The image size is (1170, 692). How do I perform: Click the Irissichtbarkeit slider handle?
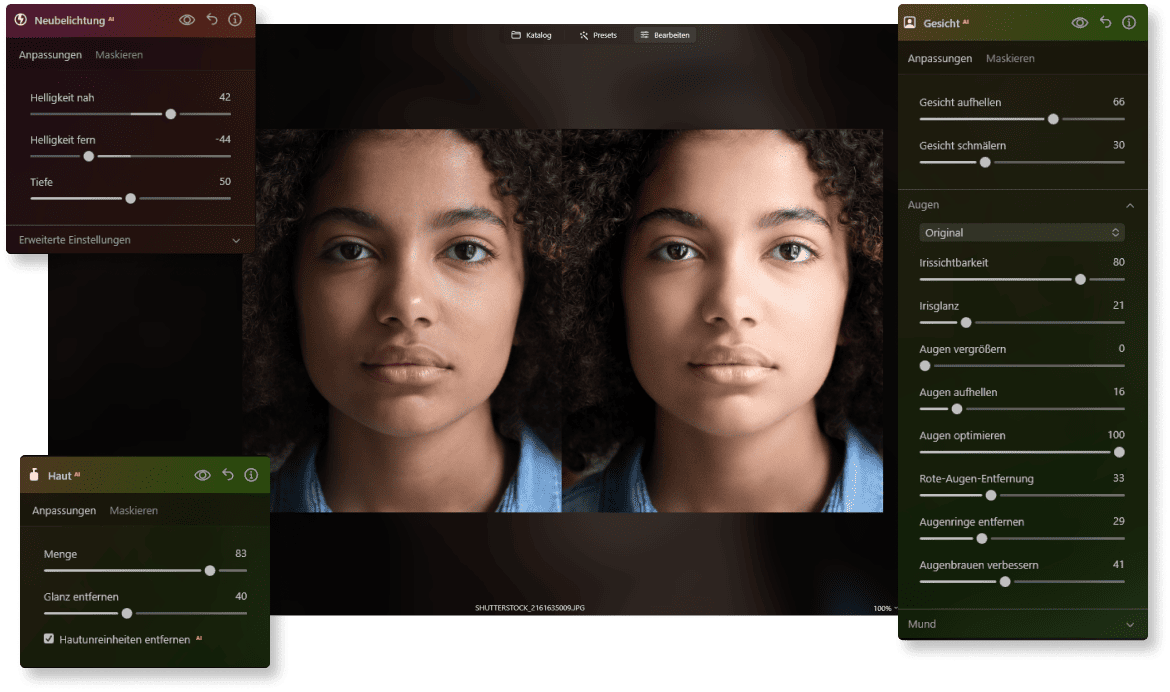(1080, 279)
